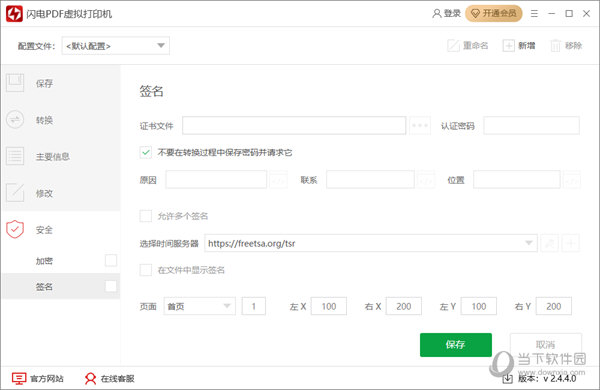Click the floppy disk 保存 sidebar icon
This screenshot has height=390, width=600.
pos(15,83)
